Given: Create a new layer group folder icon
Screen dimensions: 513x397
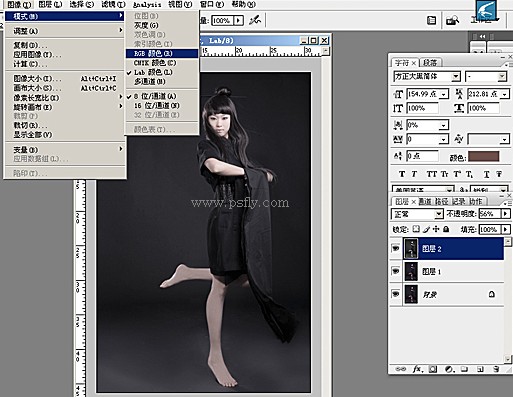Looking at the screenshot, I should pos(464,369).
